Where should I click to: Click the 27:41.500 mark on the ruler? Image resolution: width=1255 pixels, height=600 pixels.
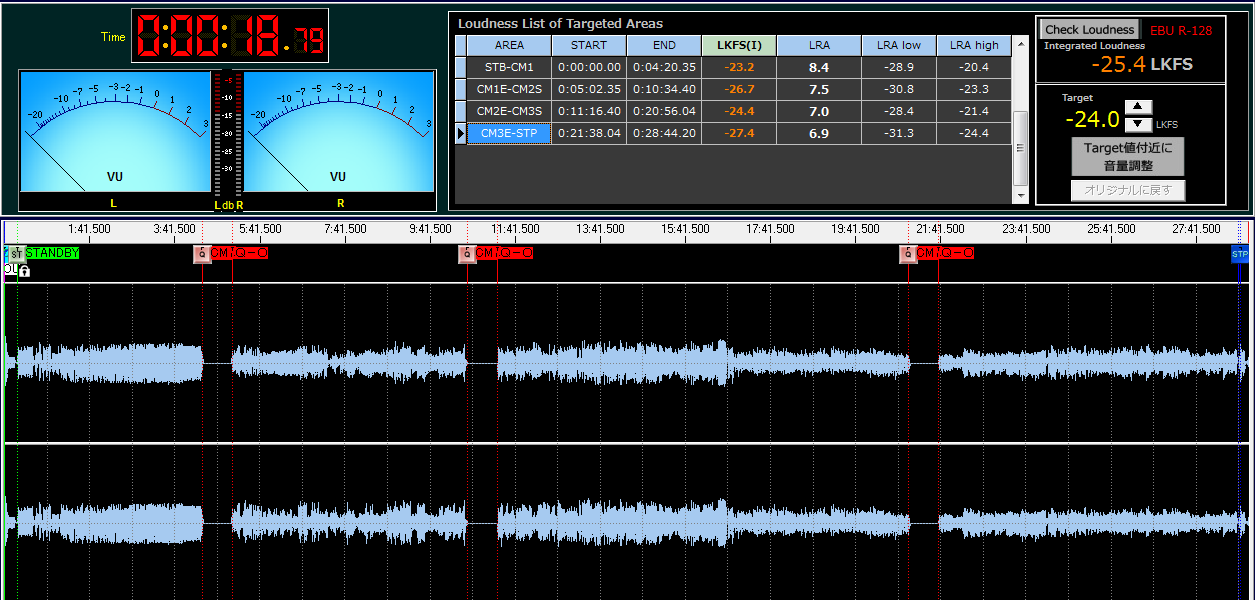pyautogui.click(x=1196, y=229)
